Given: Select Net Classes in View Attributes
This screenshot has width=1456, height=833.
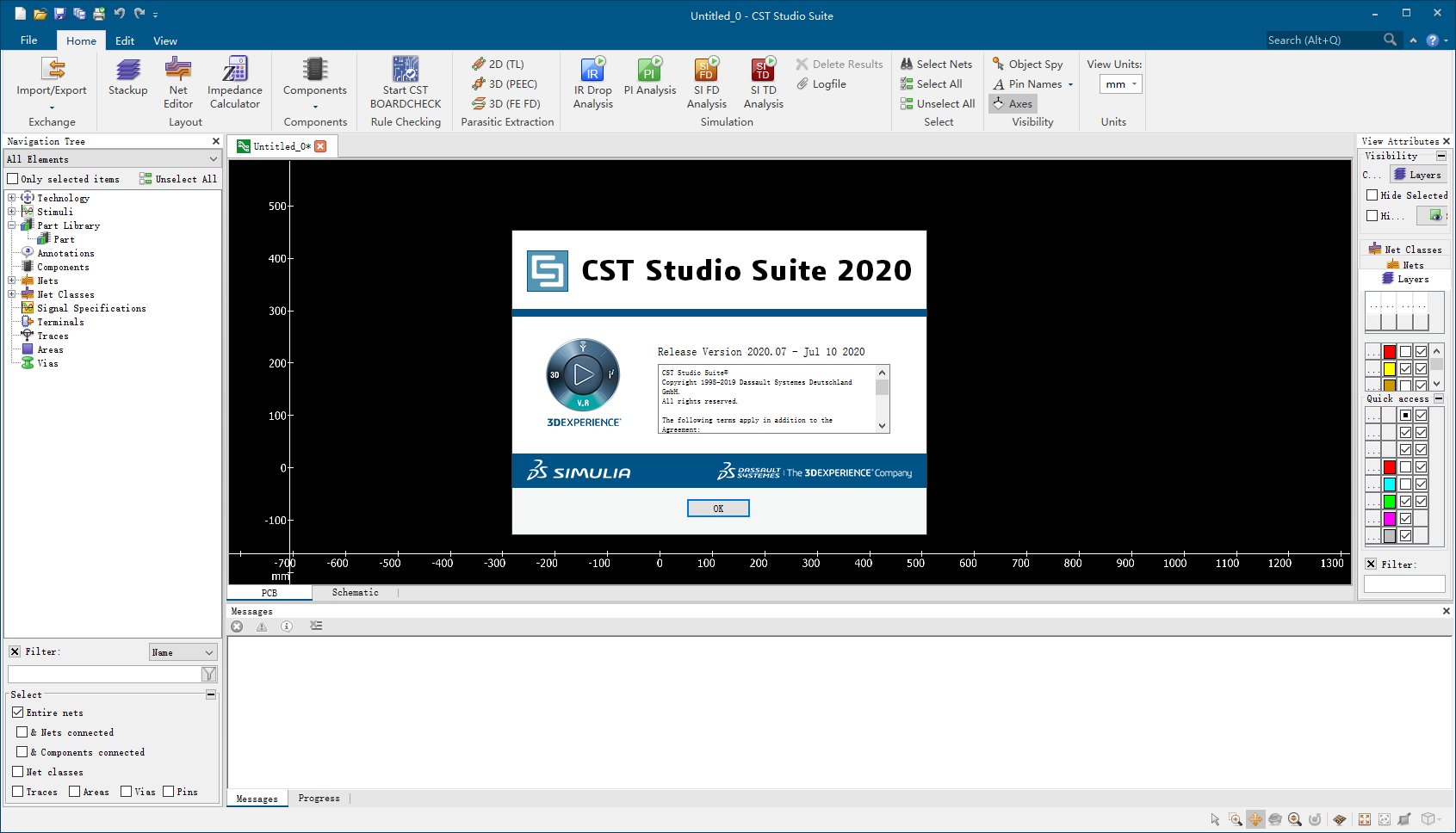Looking at the screenshot, I should (1405, 250).
